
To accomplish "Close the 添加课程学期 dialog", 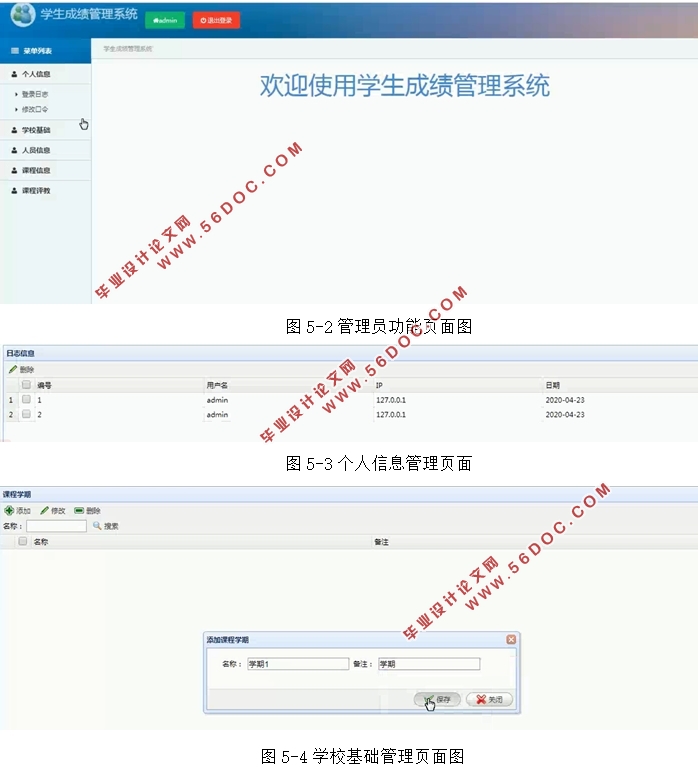I will [x=511, y=639].
